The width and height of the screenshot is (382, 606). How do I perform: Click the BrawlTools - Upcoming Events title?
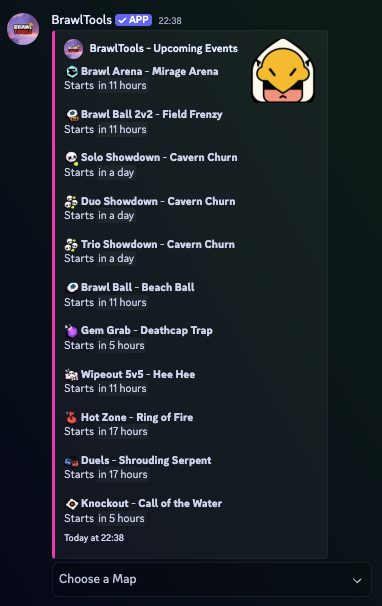coord(164,48)
